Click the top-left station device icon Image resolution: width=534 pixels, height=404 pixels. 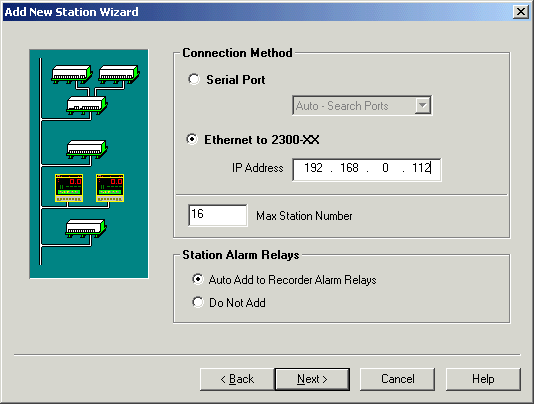[x=72, y=74]
